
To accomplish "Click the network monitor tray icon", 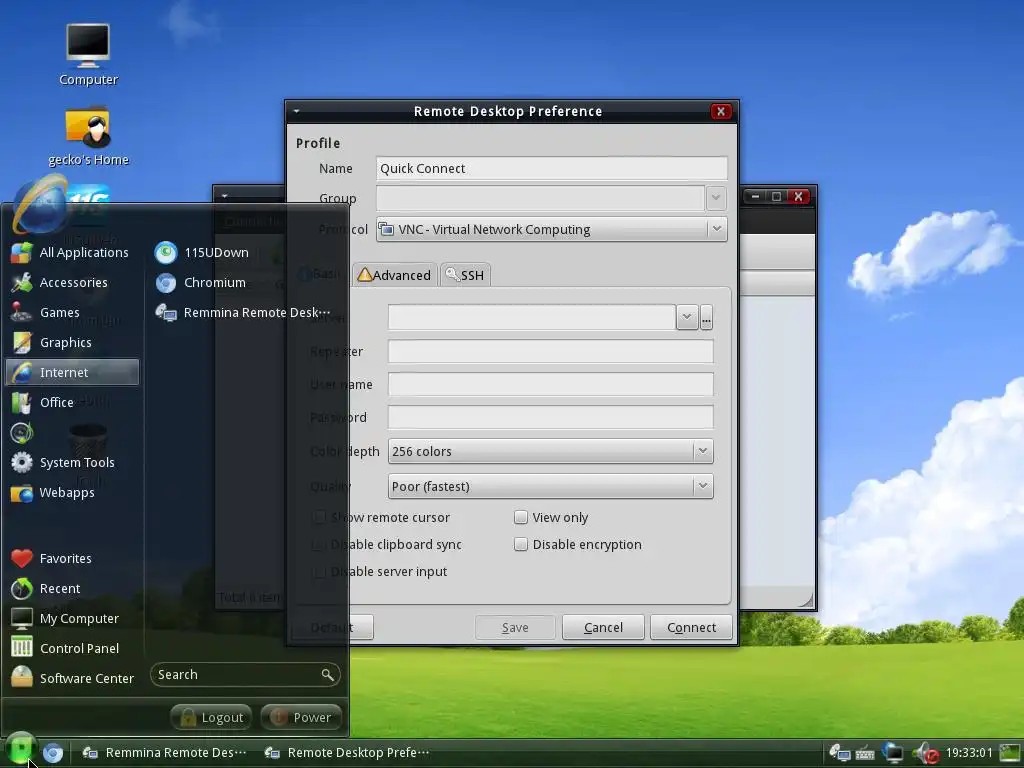I will tap(892, 753).
